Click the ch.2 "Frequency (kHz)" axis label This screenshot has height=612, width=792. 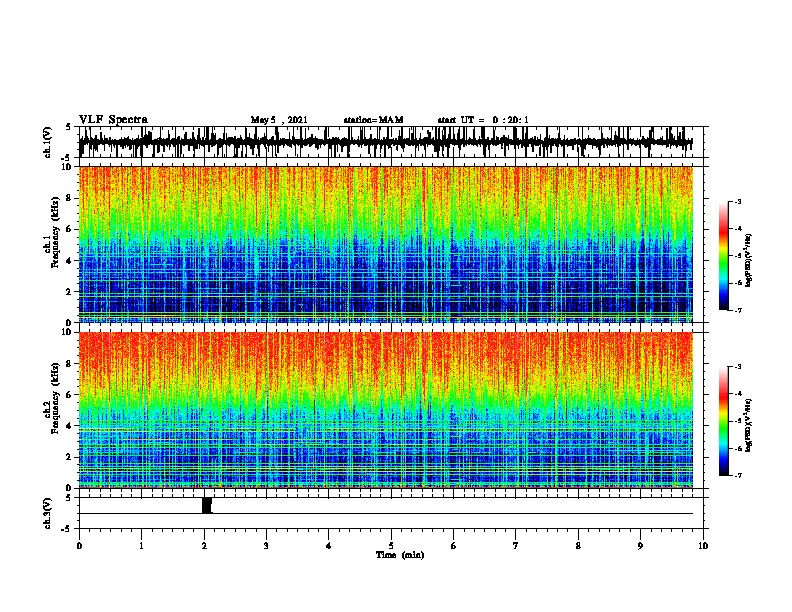click(x=55, y=398)
